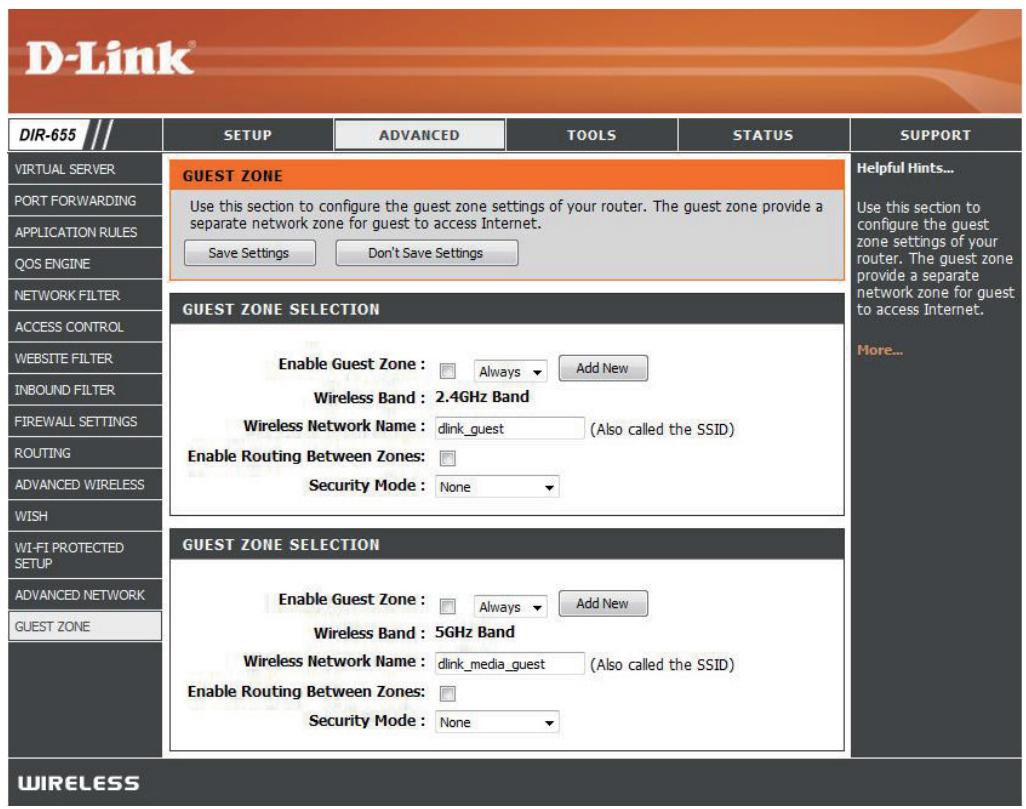Select Virtual Server in sidebar
1026x809 pixels.
[x=84, y=169]
